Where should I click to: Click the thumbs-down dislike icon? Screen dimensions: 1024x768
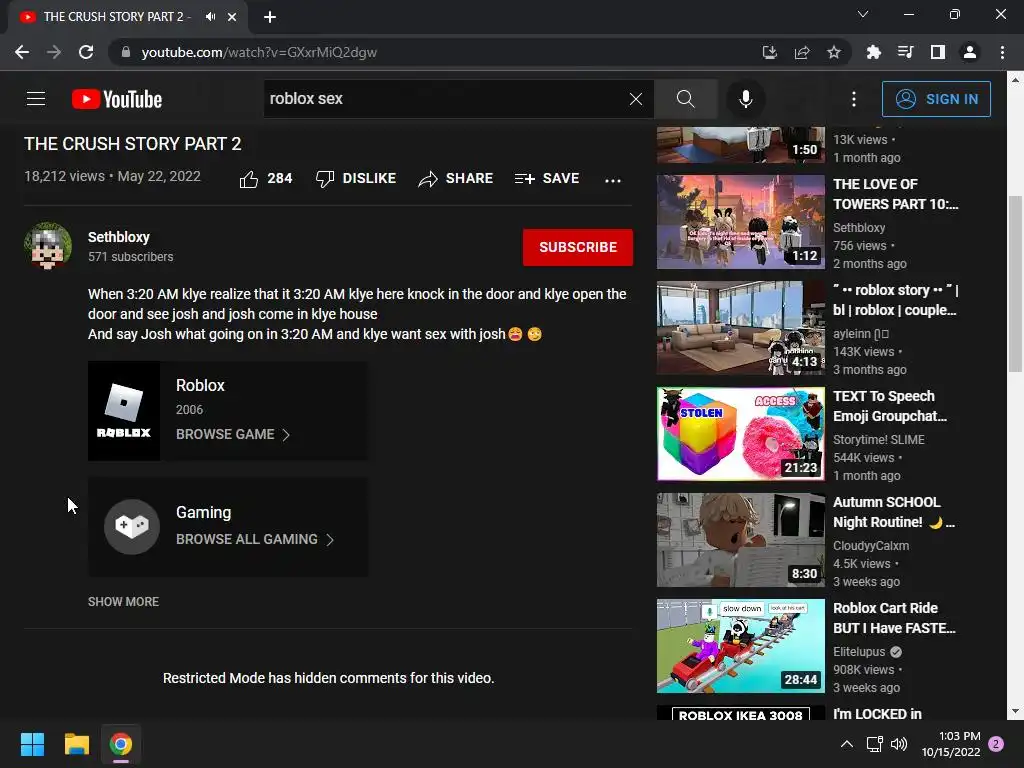325,179
